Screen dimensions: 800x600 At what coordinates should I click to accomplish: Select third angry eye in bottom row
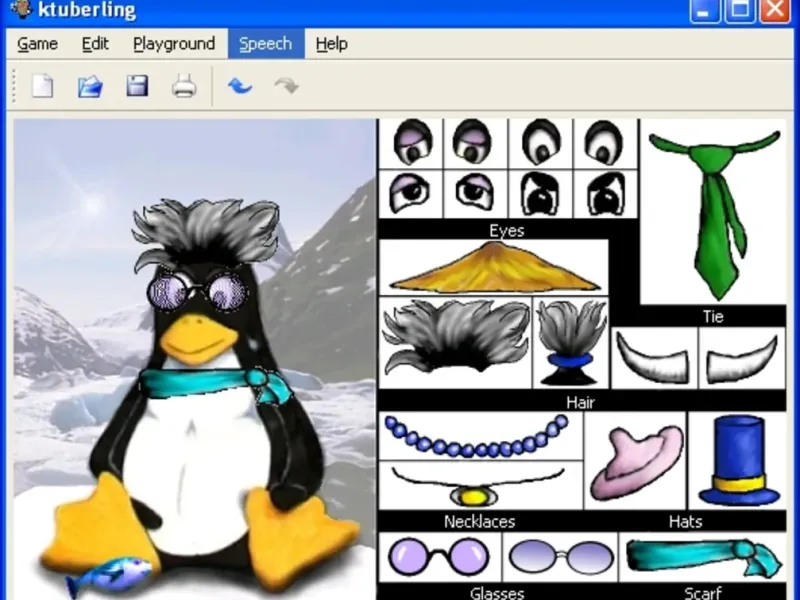(540, 194)
